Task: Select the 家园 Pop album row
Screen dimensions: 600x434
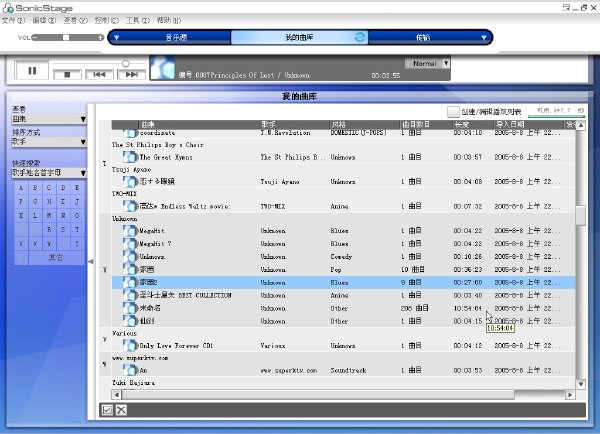Action: point(343,269)
